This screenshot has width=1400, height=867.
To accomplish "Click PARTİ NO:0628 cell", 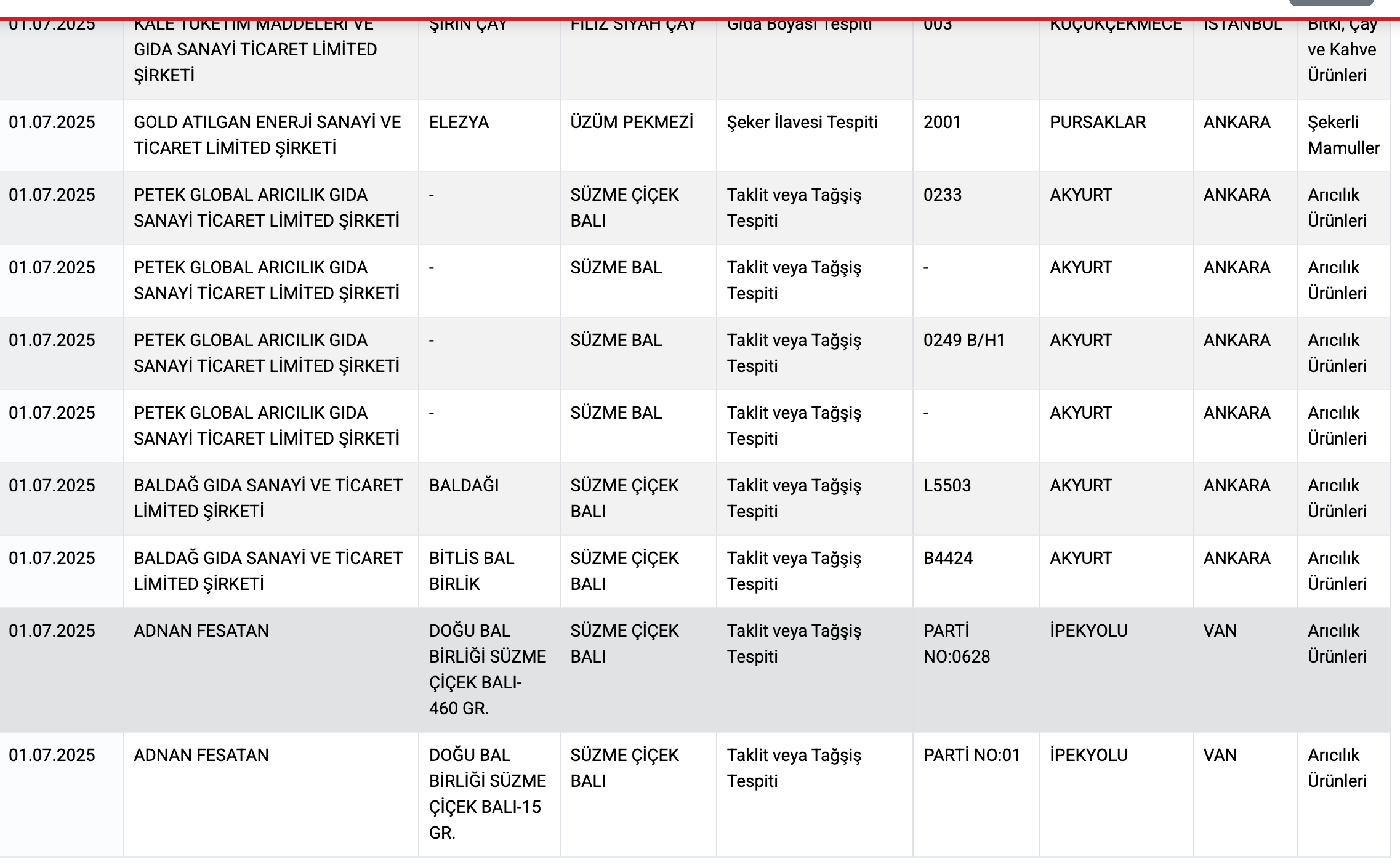I will pos(976,670).
